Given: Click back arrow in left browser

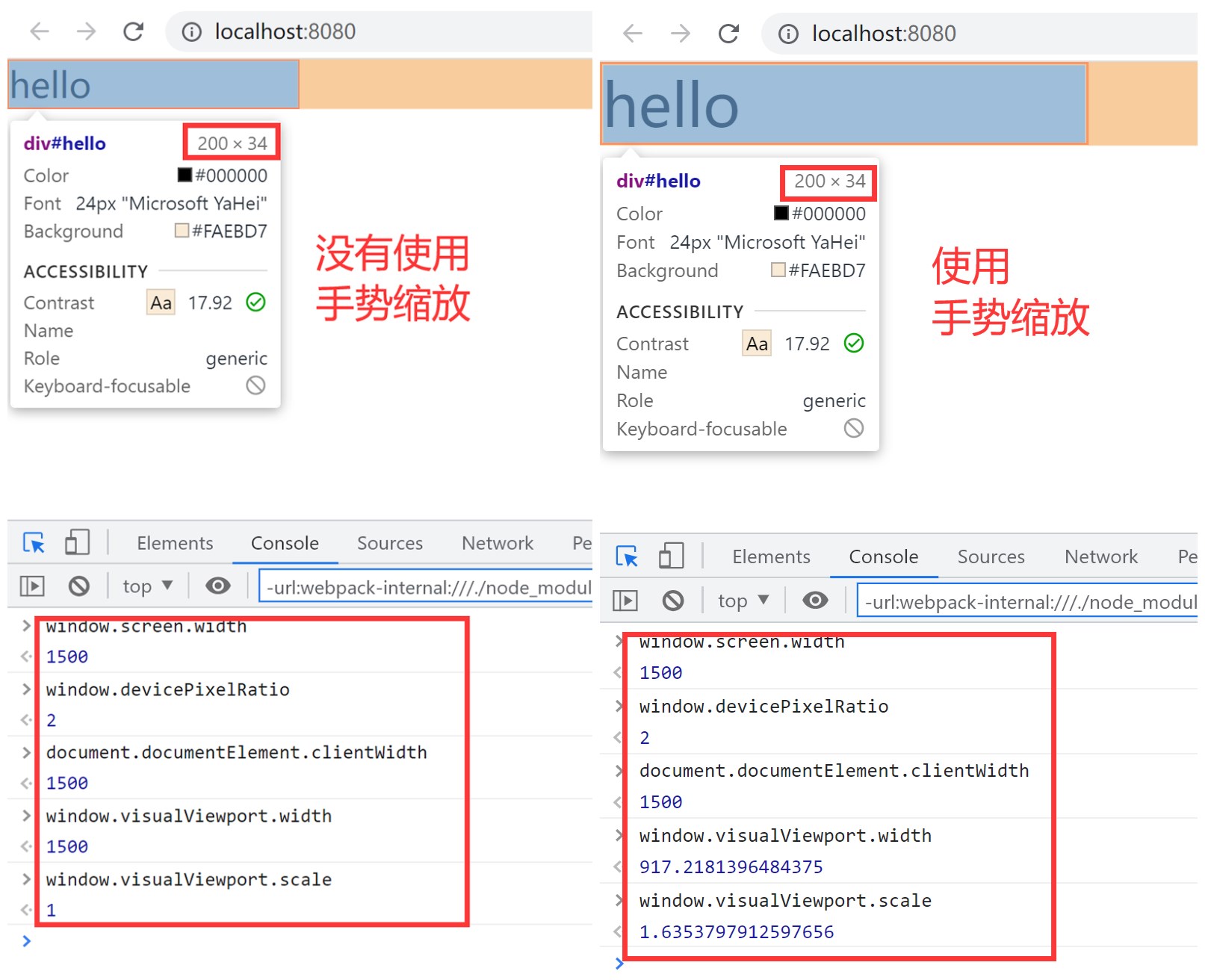Looking at the screenshot, I should click(x=40, y=31).
